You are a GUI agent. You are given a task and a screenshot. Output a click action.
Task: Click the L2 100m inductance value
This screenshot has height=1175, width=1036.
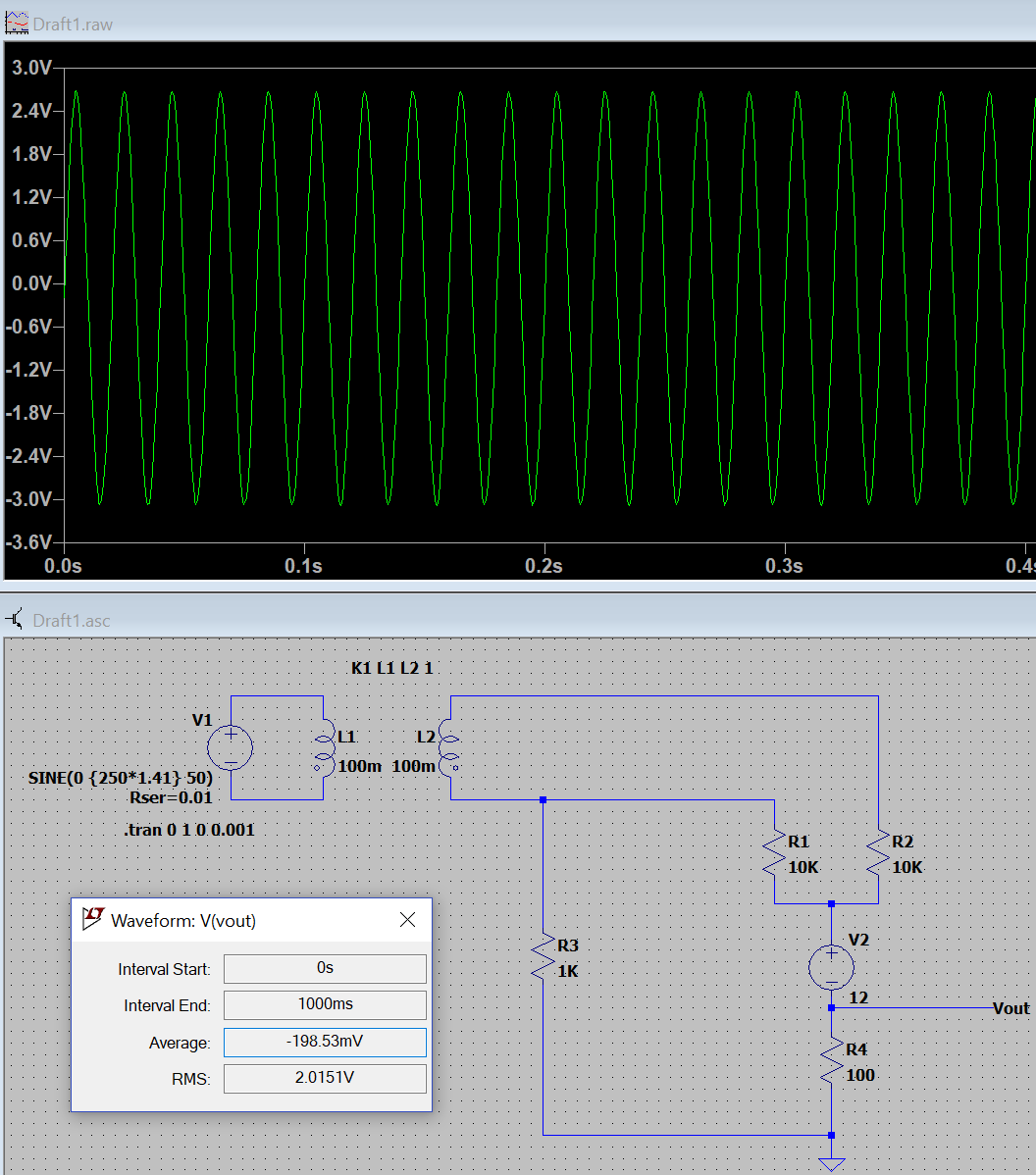(x=413, y=766)
